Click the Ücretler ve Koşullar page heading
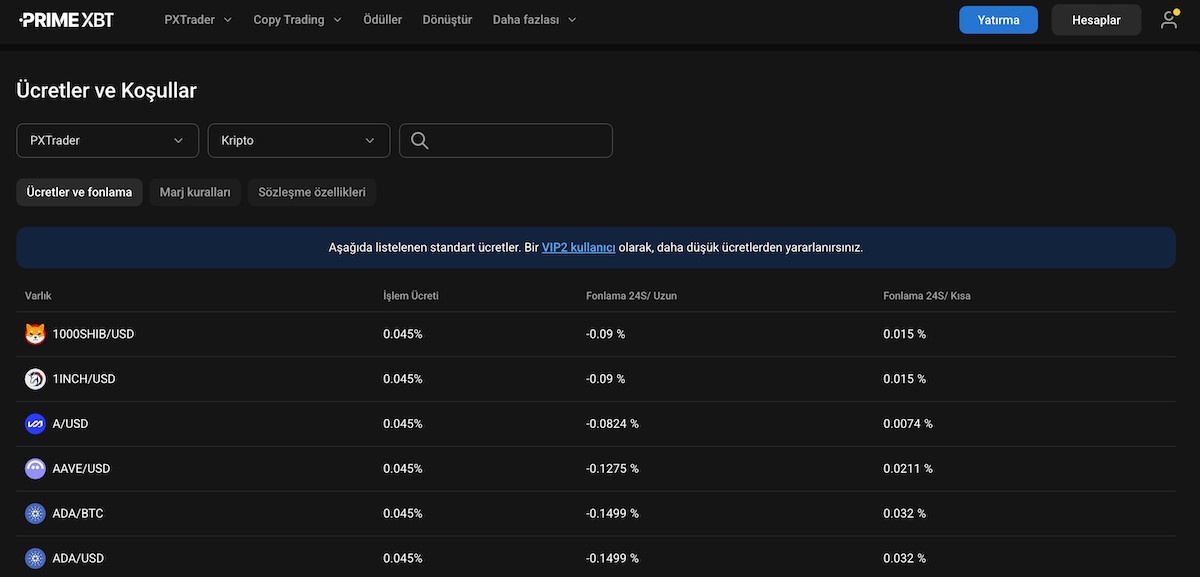The height and width of the screenshot is (577, 1200). pos(106,91)
